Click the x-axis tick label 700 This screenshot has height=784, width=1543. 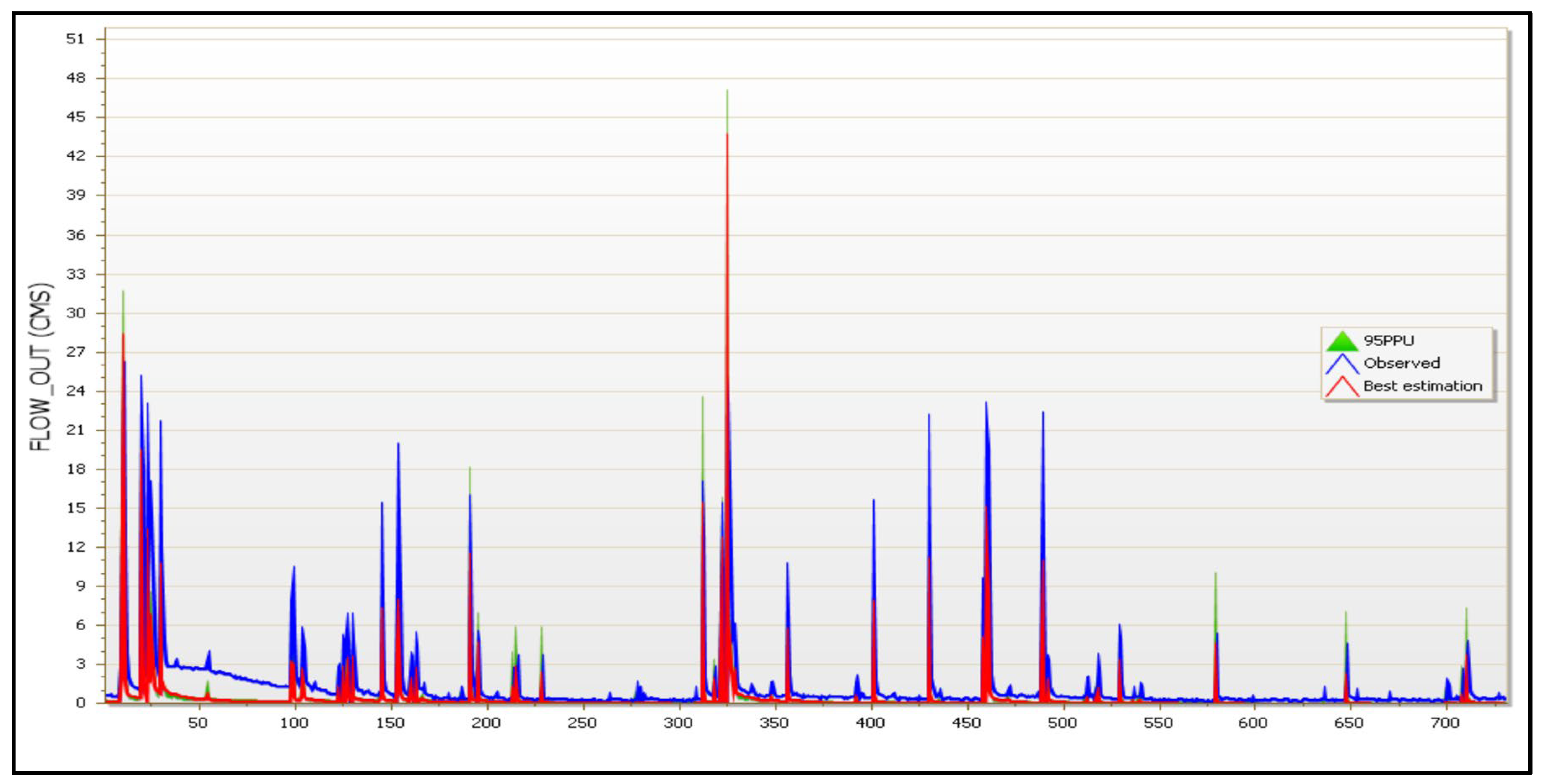coord(1445,723)
